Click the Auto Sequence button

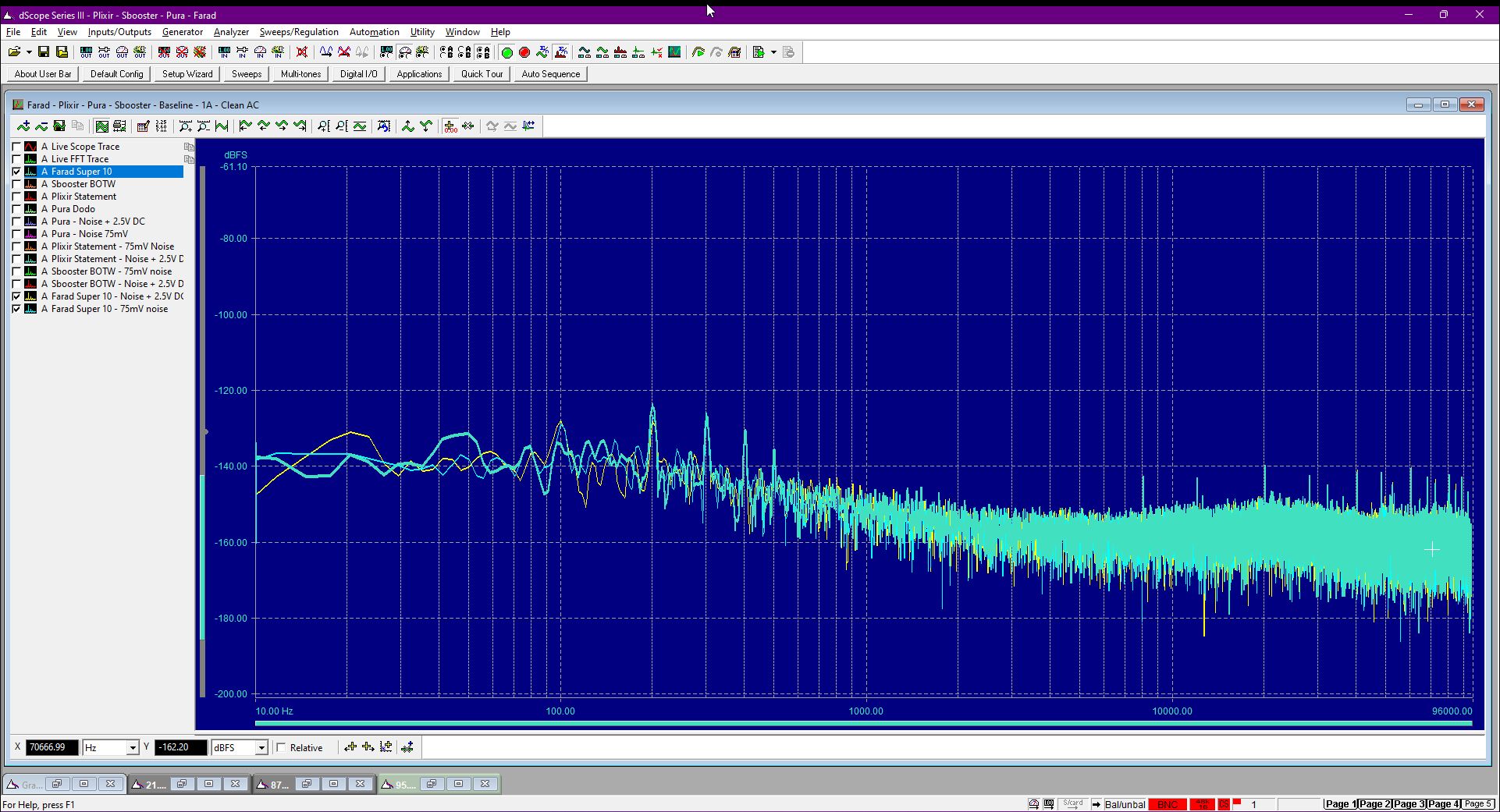tap(551, 74)
